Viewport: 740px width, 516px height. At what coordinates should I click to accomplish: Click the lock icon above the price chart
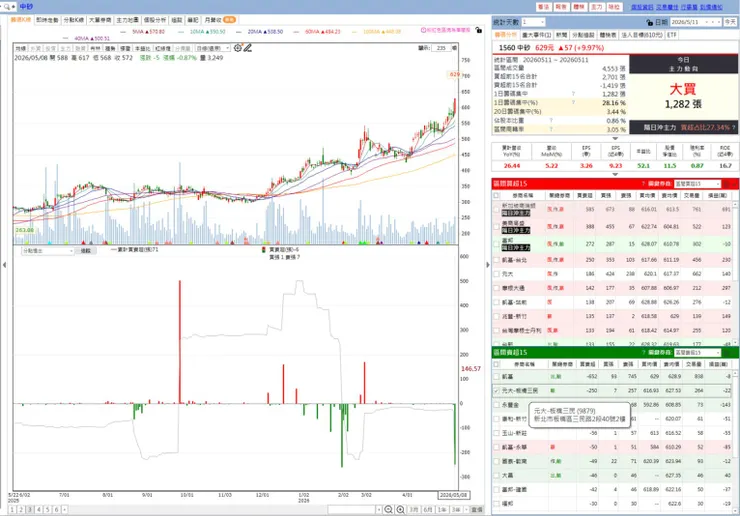click(479, 30)
